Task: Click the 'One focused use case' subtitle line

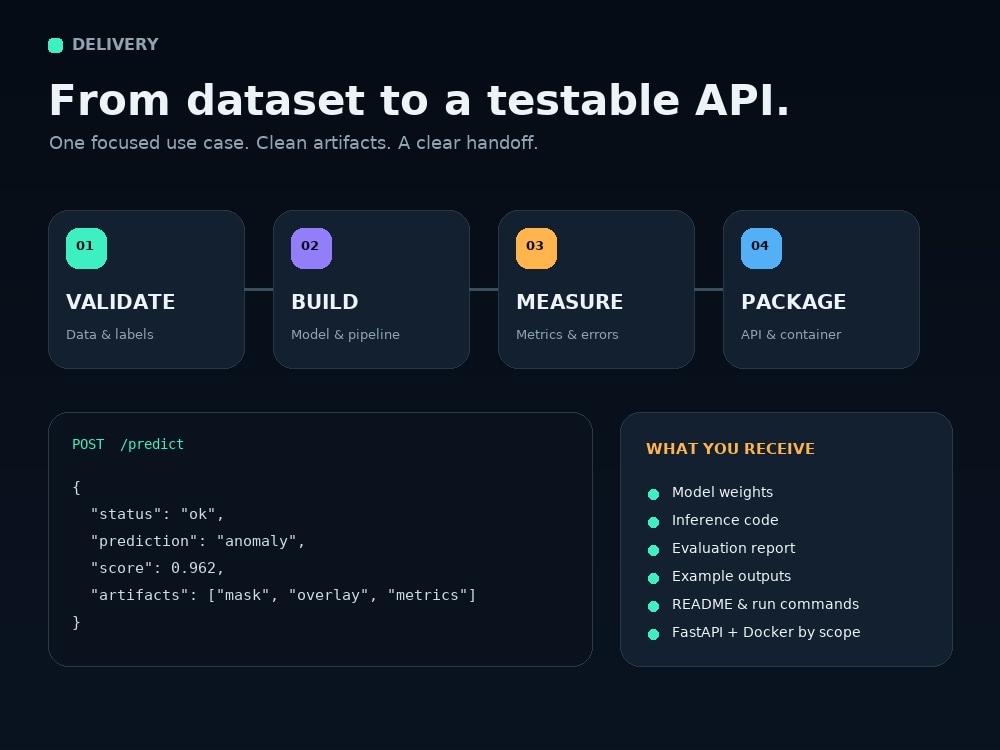Action: (x=293, y=143)
